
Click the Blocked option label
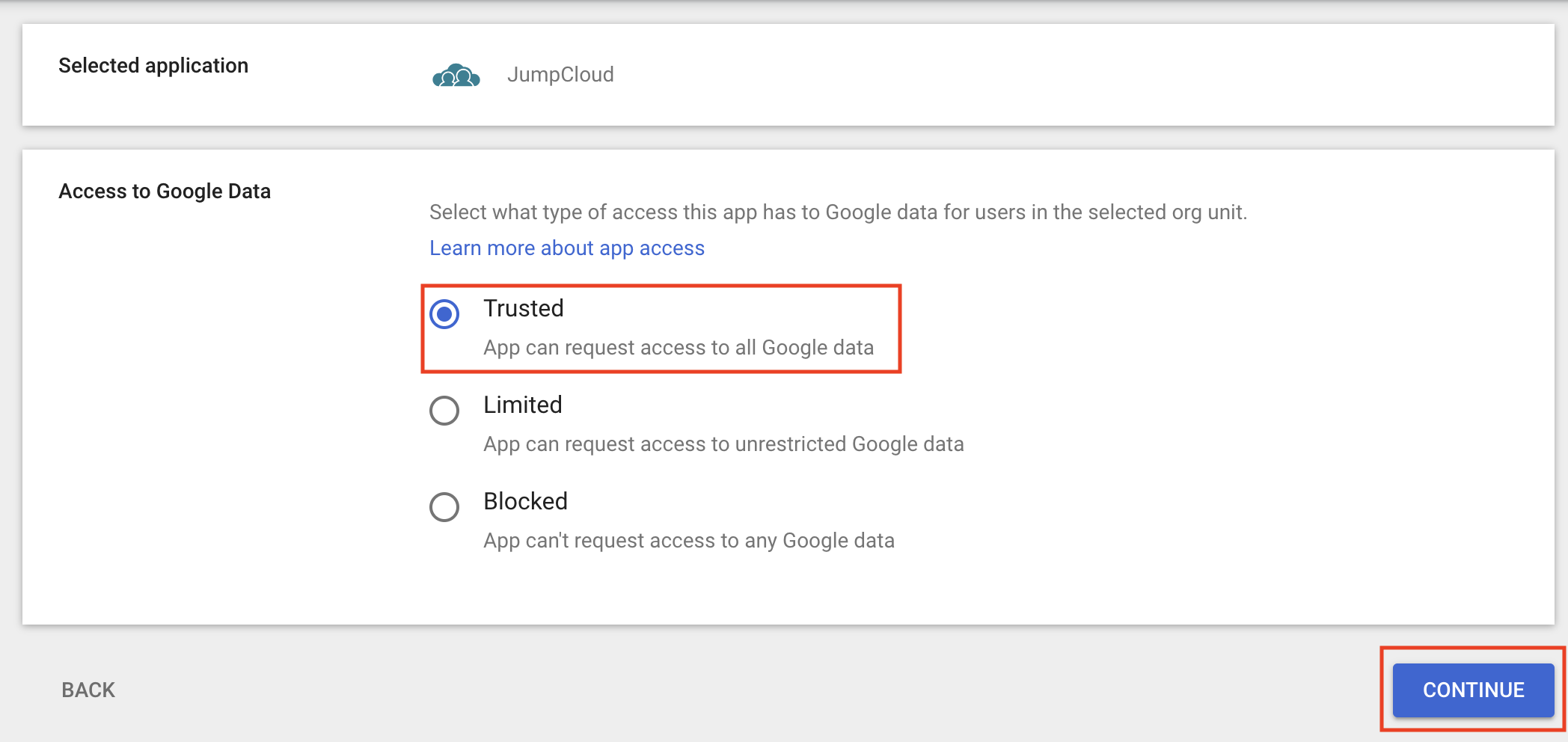point(525,501)
